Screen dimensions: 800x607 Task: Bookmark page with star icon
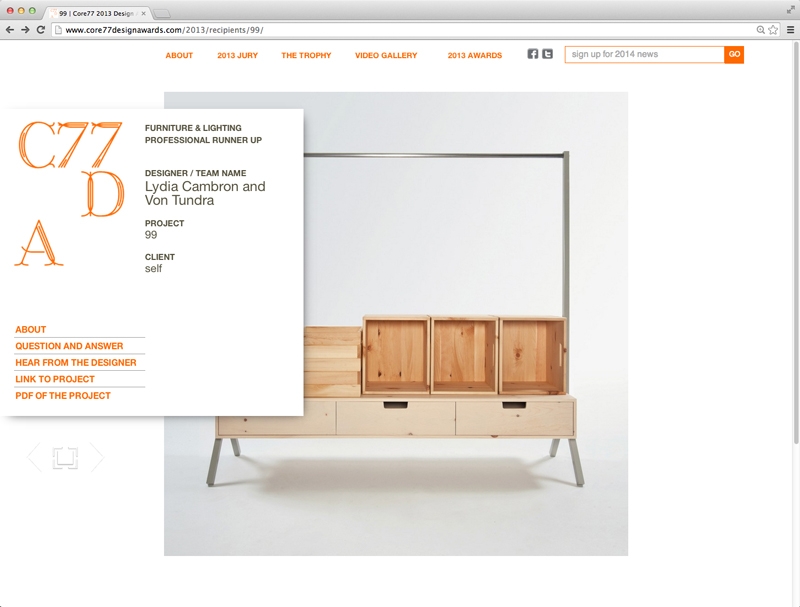773,30
